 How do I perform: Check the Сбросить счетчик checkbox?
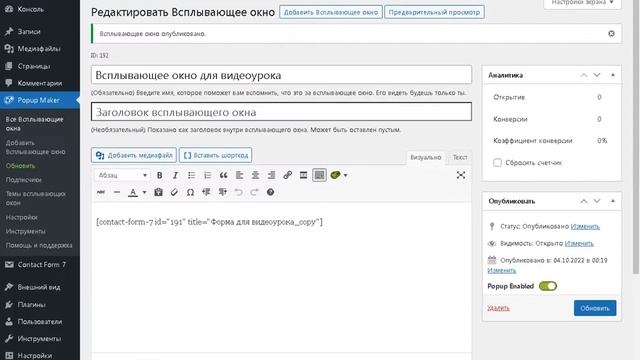click(497, 162)
